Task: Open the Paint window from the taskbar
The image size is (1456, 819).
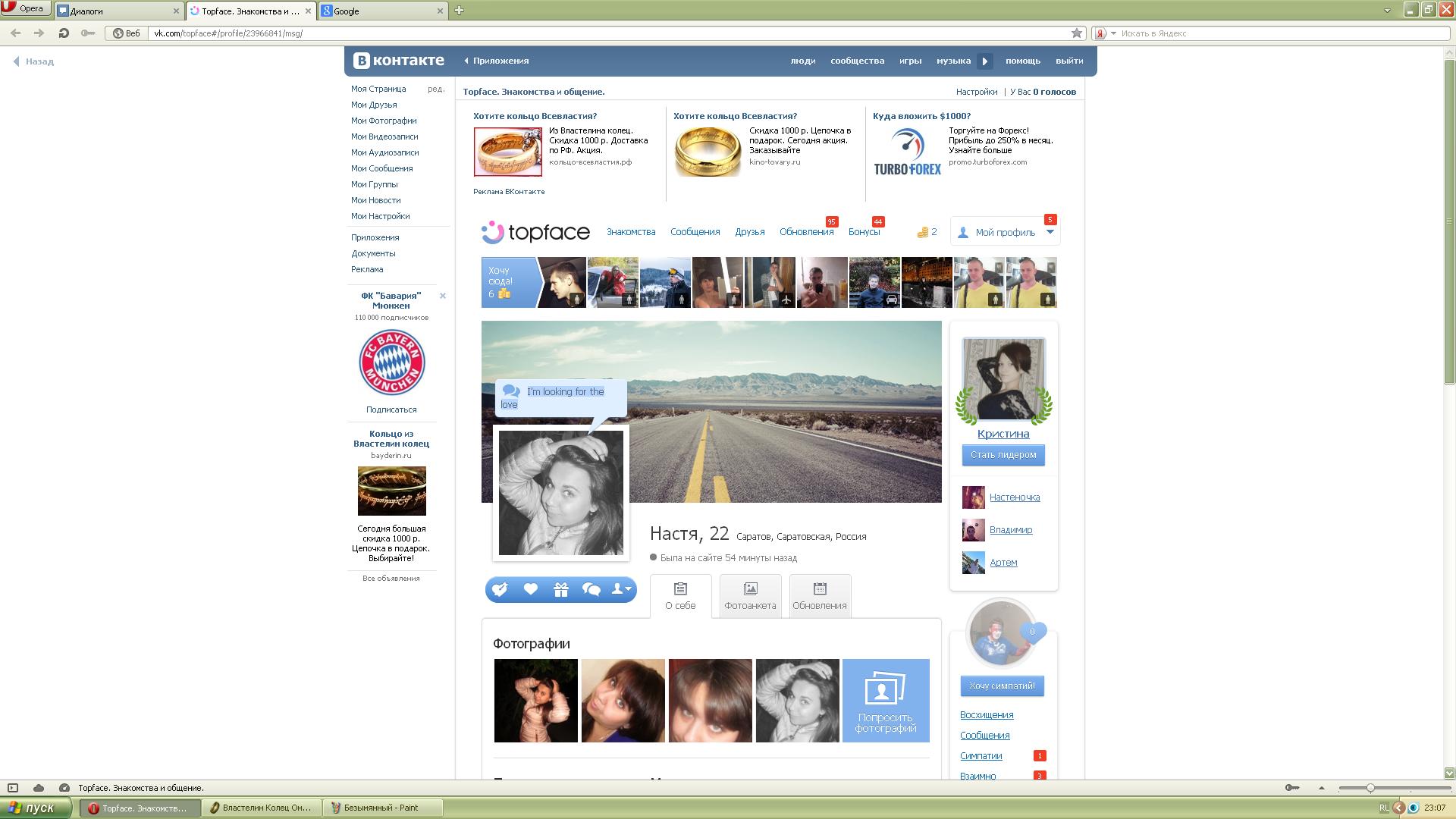Action: (381, 808)
